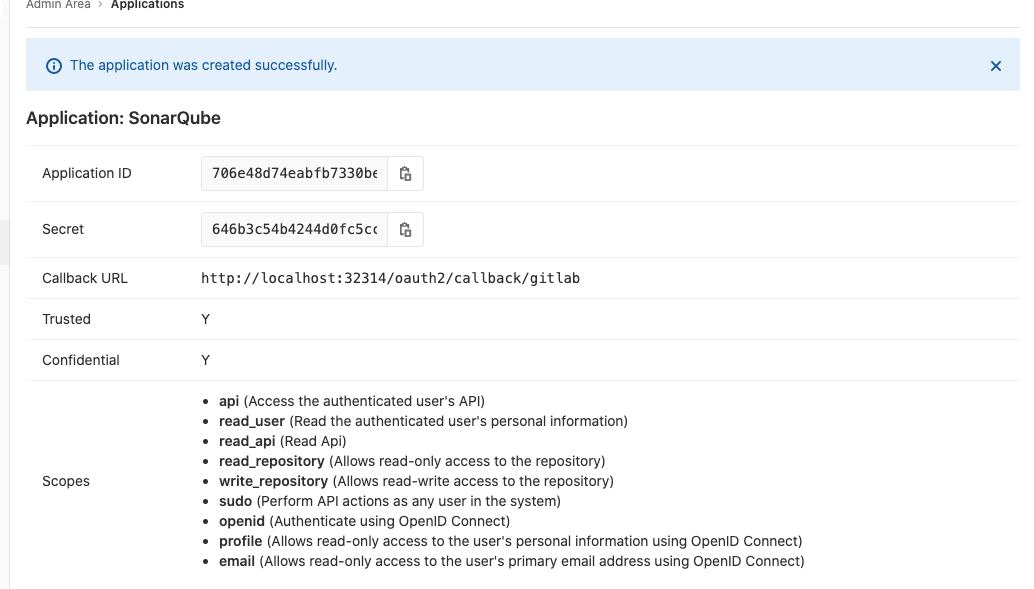Focus the Secret text field
This screenshot has height=589, width=1034.
(294, 229)
